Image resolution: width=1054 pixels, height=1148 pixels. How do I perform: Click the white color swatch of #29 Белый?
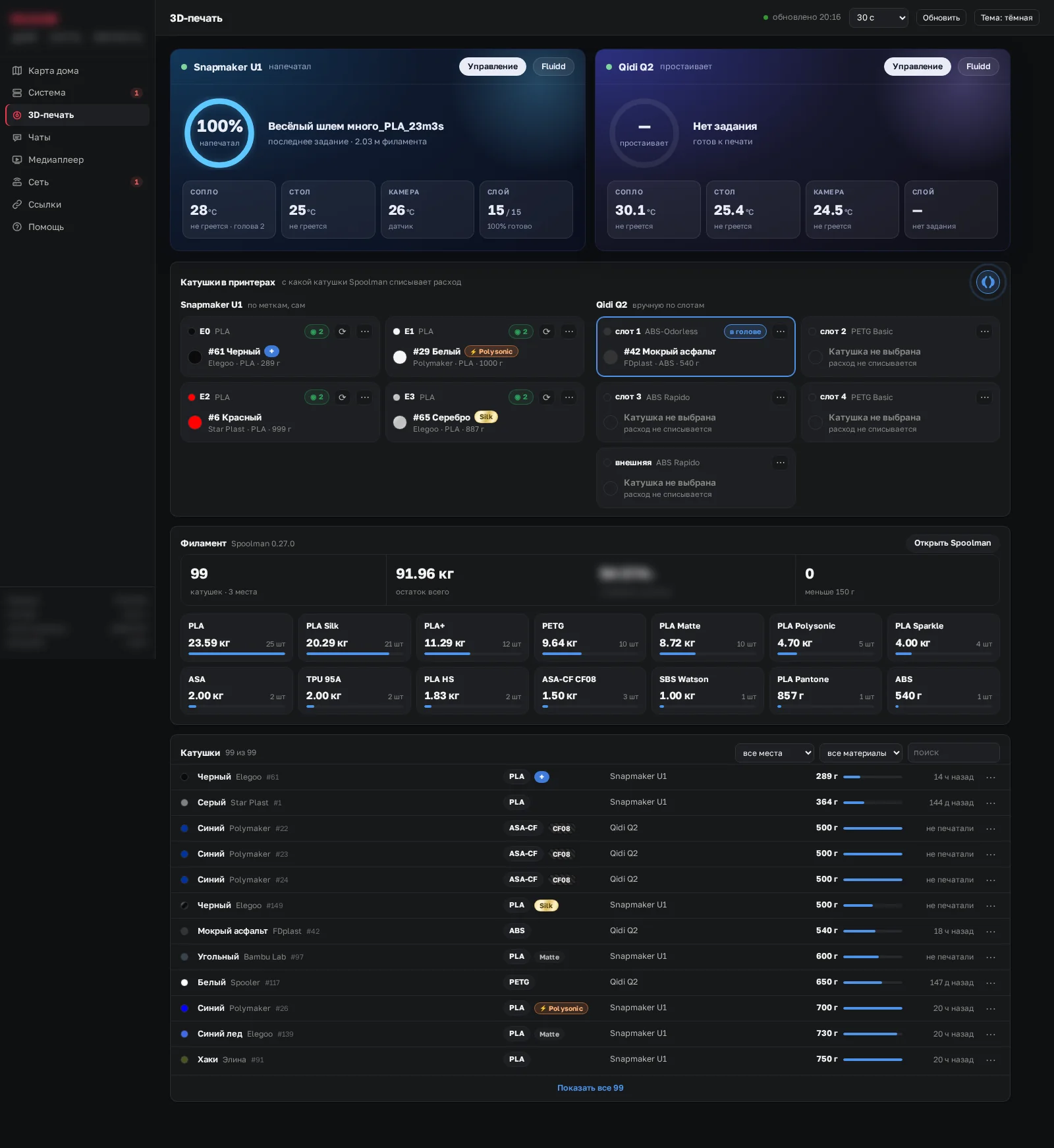point(400,357)
